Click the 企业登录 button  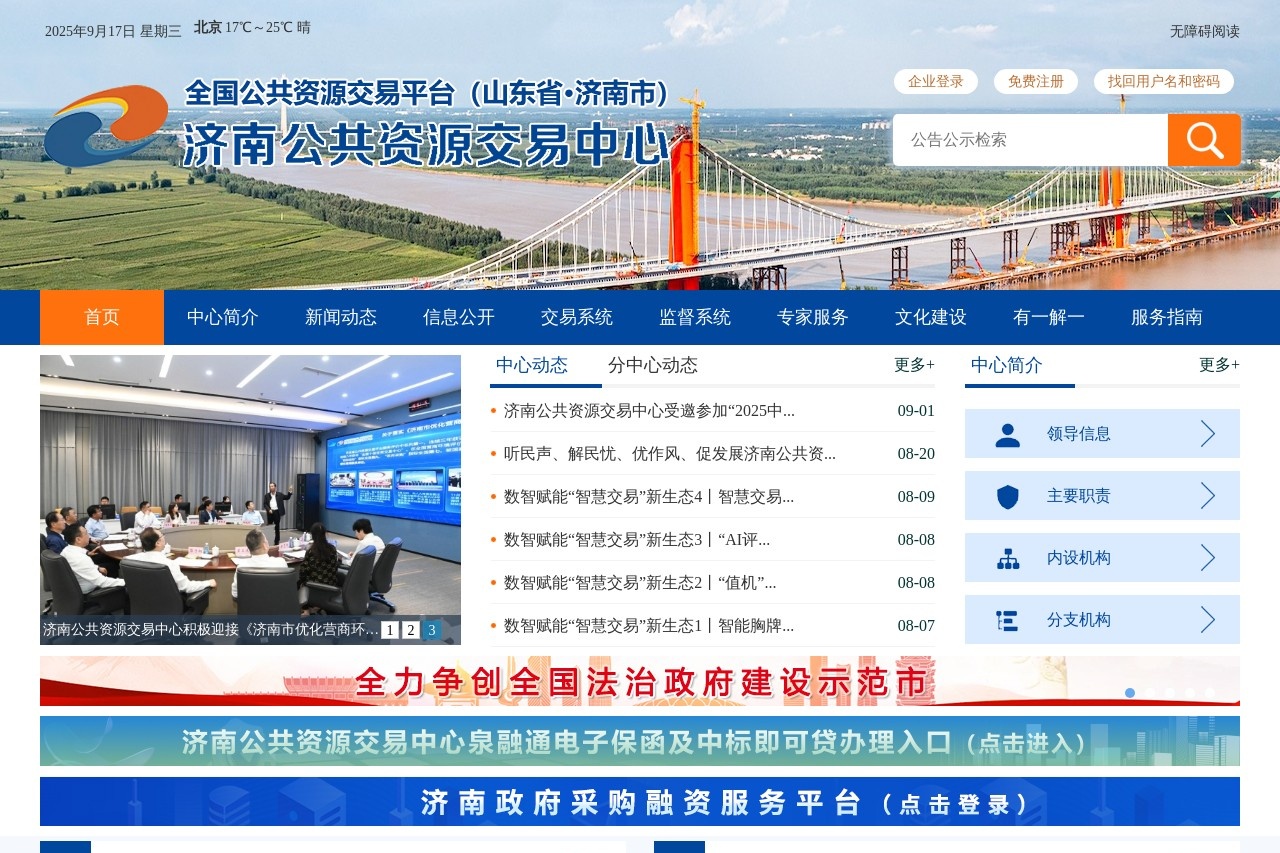pyautogui.click(x=937, y=81)
